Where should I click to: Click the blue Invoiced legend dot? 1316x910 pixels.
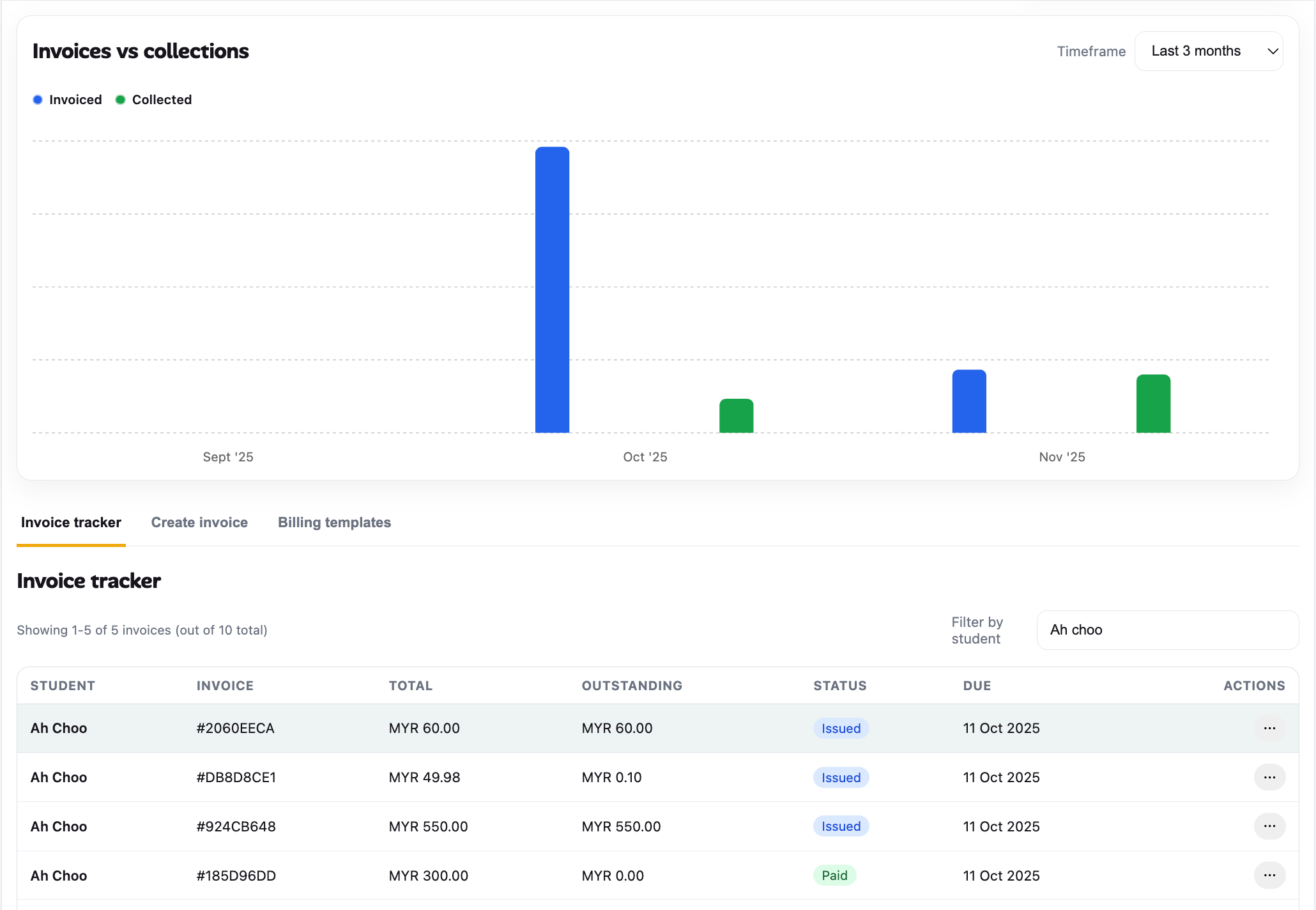[x=37, y=100]
